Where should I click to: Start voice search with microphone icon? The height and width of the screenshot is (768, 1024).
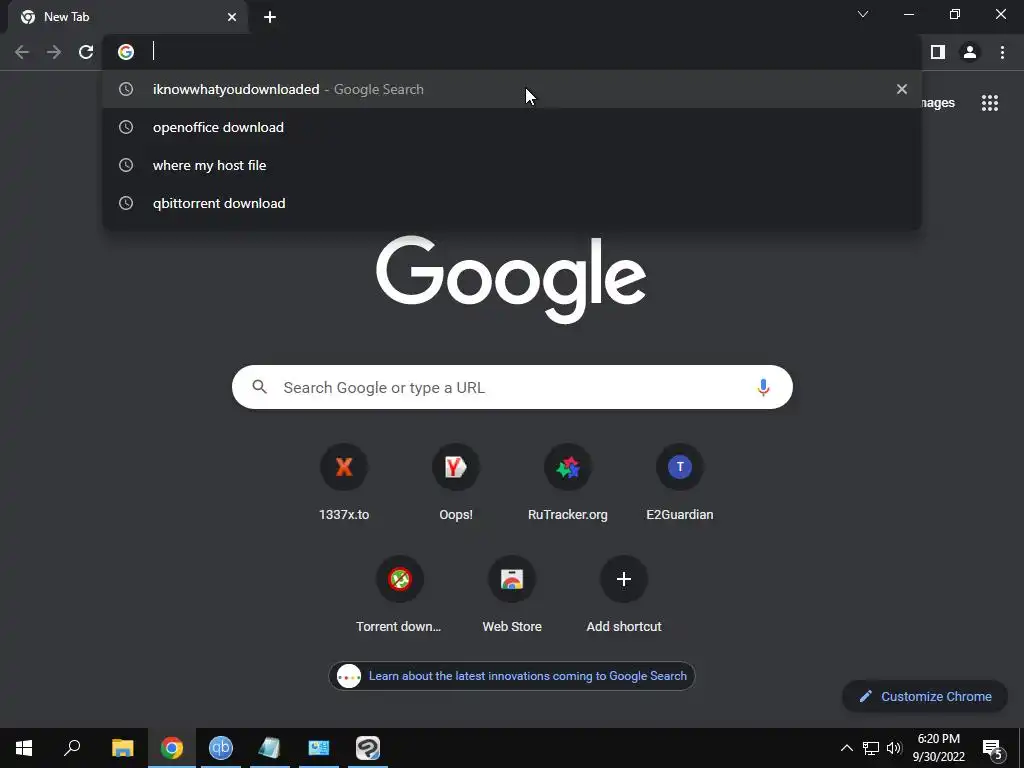(763, 387)
